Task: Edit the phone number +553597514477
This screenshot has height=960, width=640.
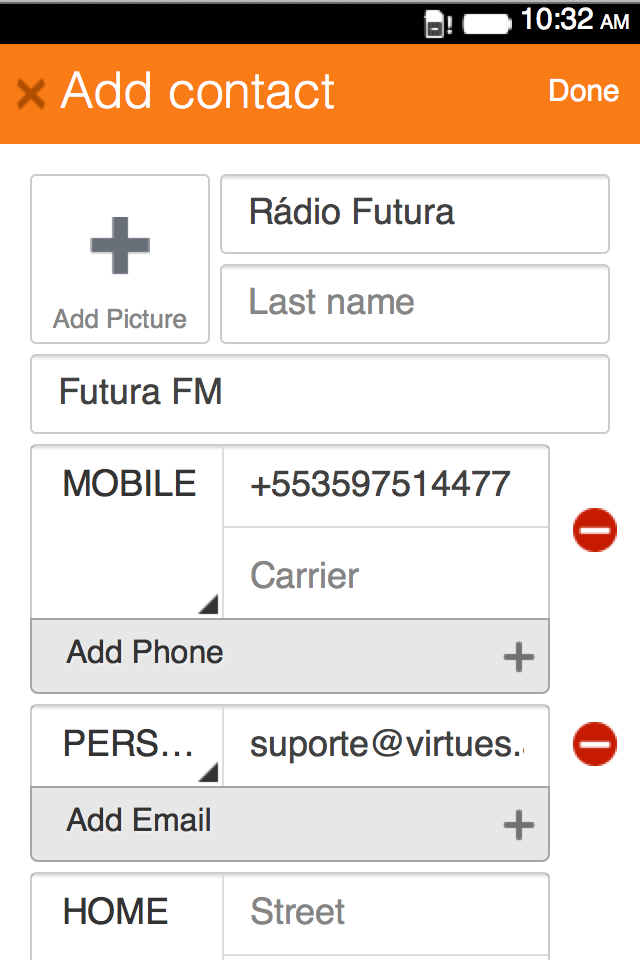Action: [x=385, y=486]
